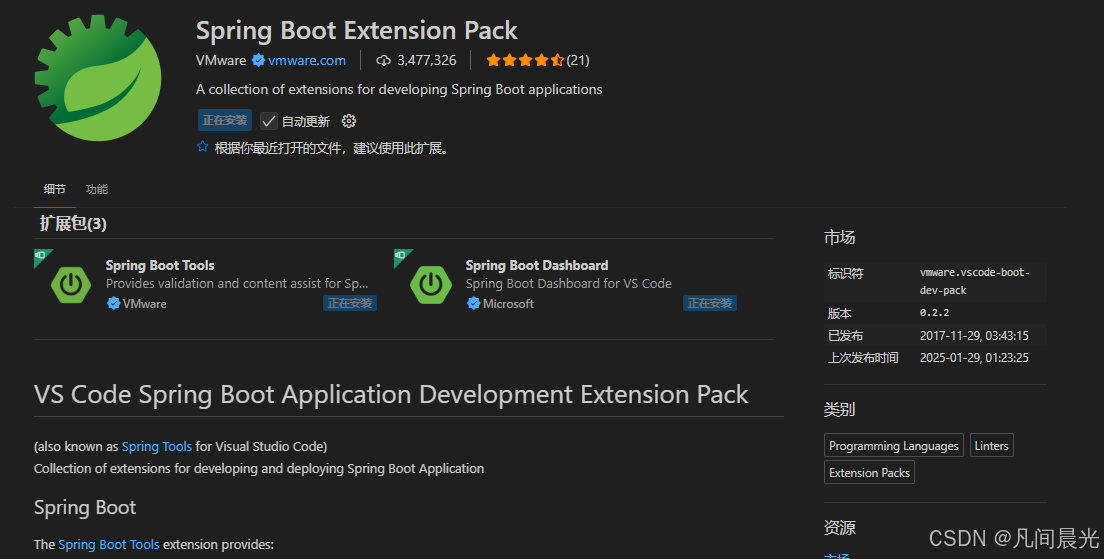Open the extension settings gear icon
Image resolution: width=1104 pixels, height=559 pixels.
pyautogui.click(x=349, y=121)
